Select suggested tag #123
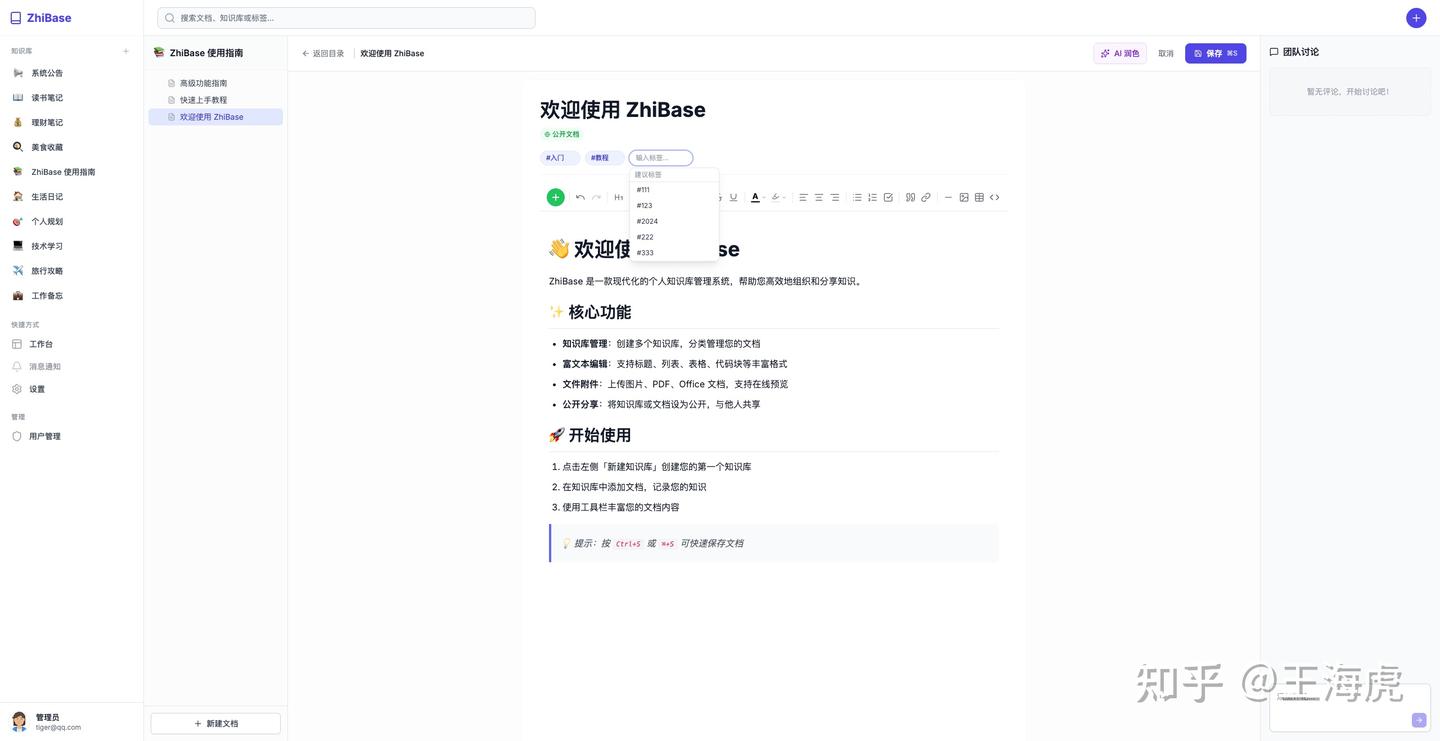 click(x=674, y=206)
